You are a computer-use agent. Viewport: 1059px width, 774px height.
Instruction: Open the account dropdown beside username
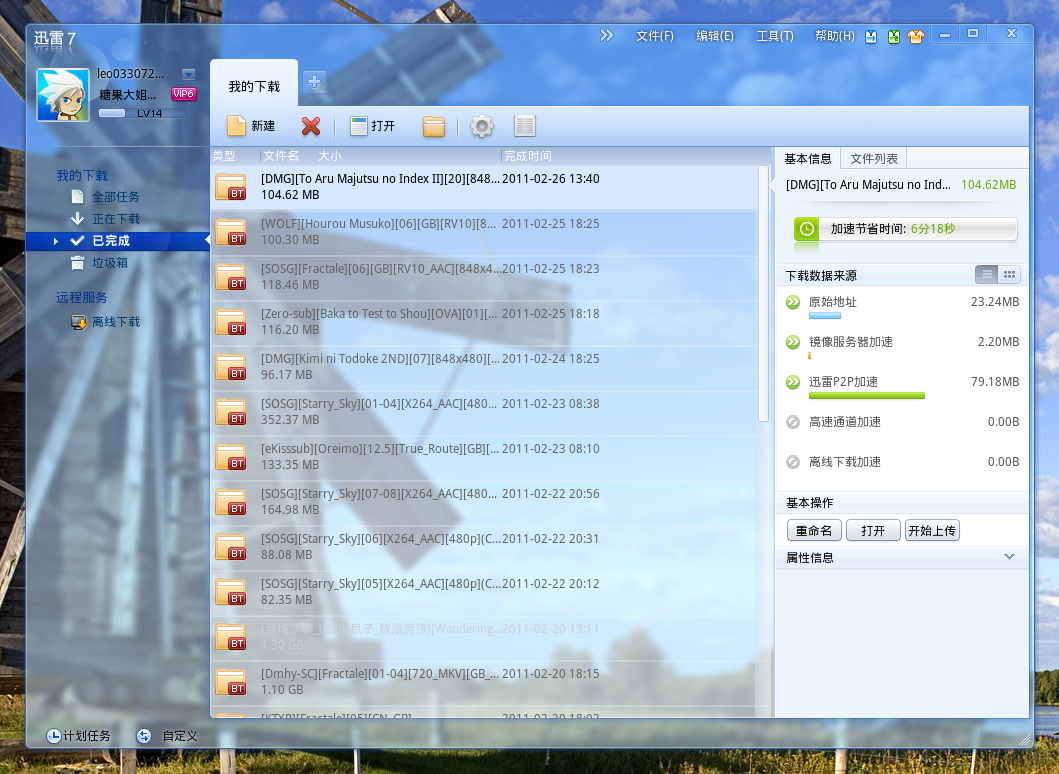pyautogui.click(x=188, y=74)
